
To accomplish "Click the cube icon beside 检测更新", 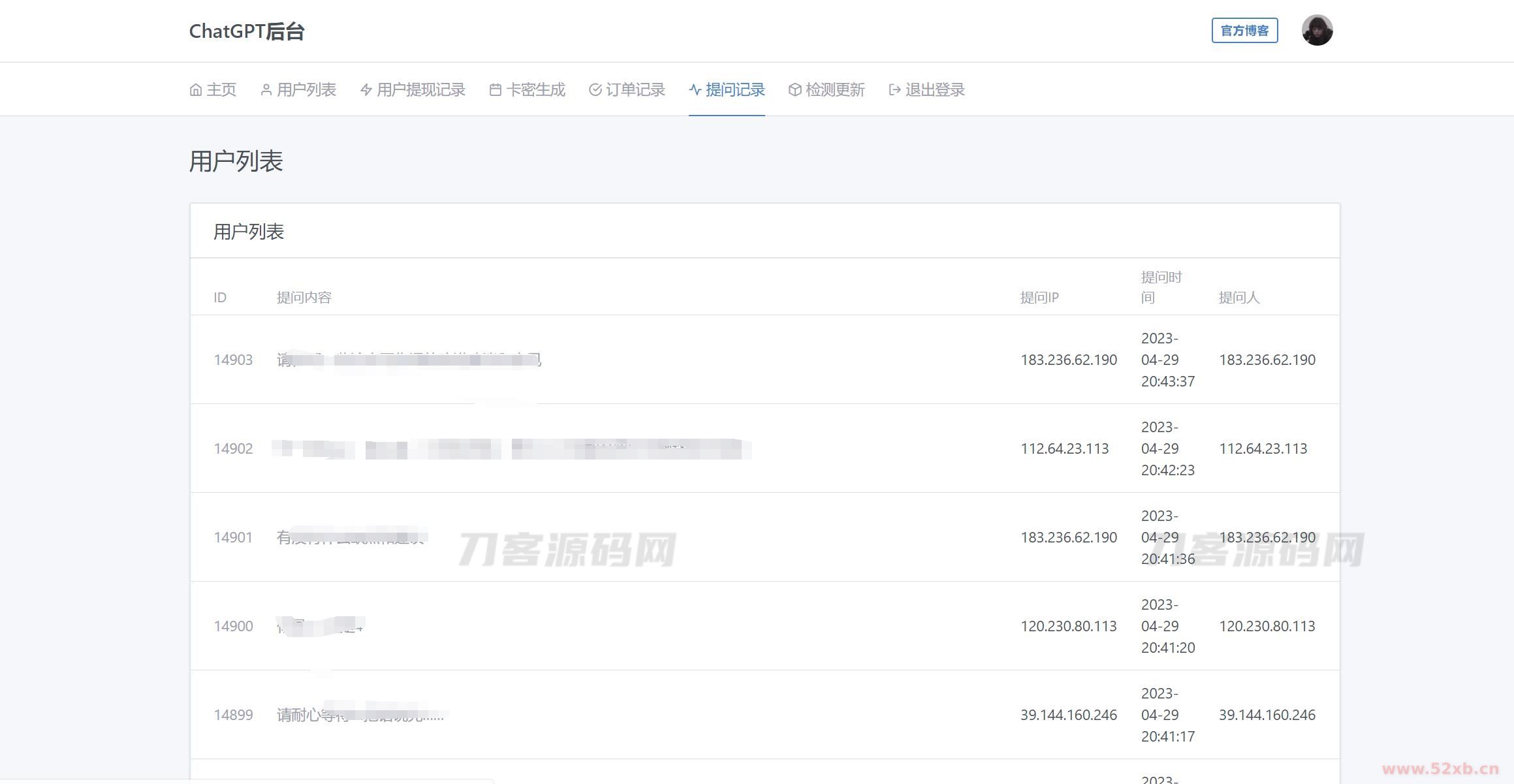I will [795, 90].
